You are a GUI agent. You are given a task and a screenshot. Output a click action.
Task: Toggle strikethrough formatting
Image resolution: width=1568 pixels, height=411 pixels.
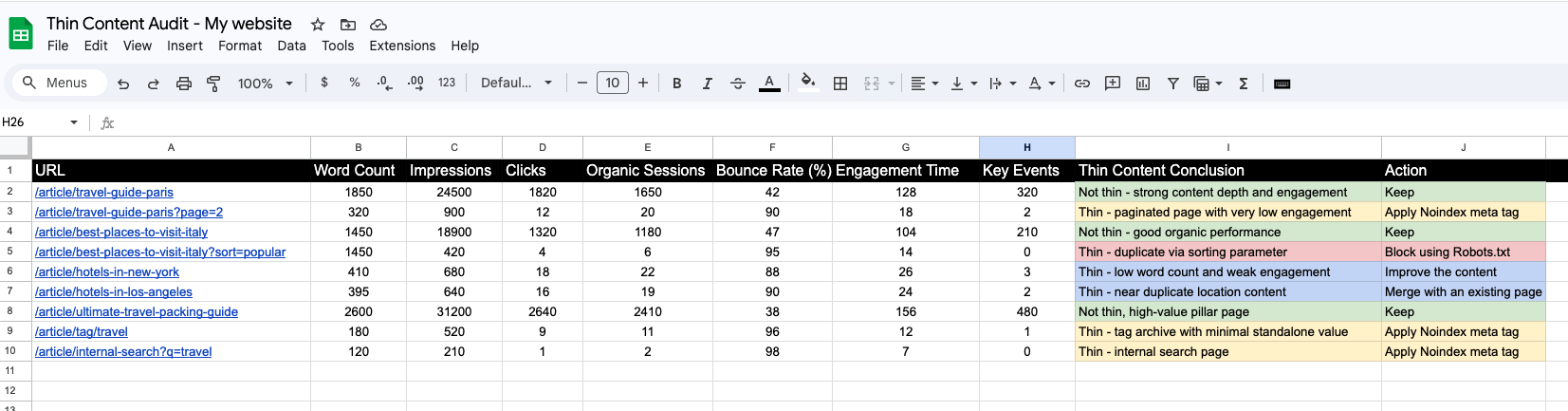738,84
